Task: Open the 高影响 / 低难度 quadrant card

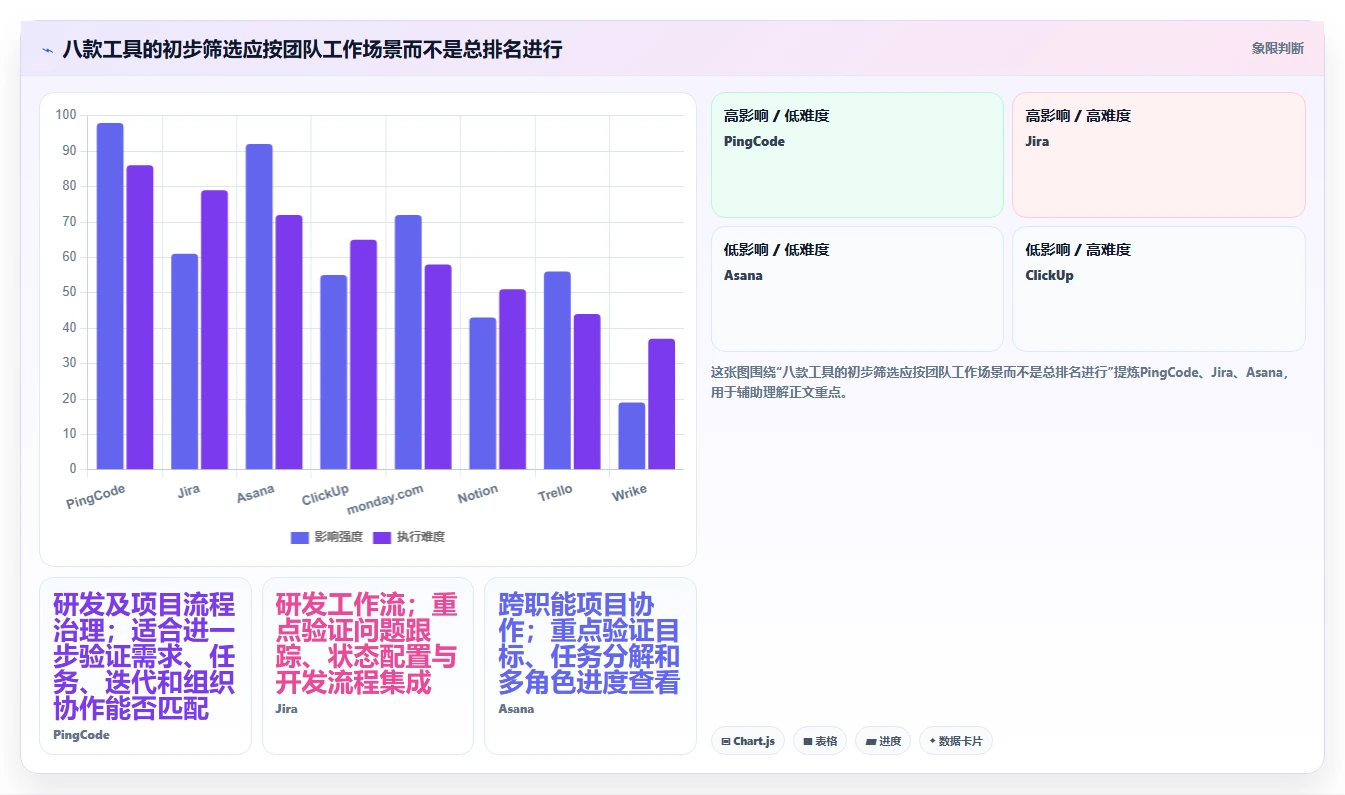Action: 857,155
